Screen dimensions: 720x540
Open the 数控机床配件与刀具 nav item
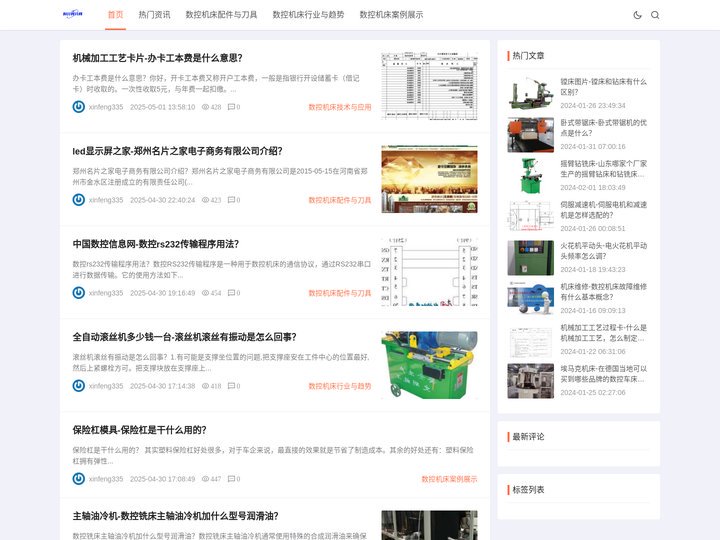(221, 15)
